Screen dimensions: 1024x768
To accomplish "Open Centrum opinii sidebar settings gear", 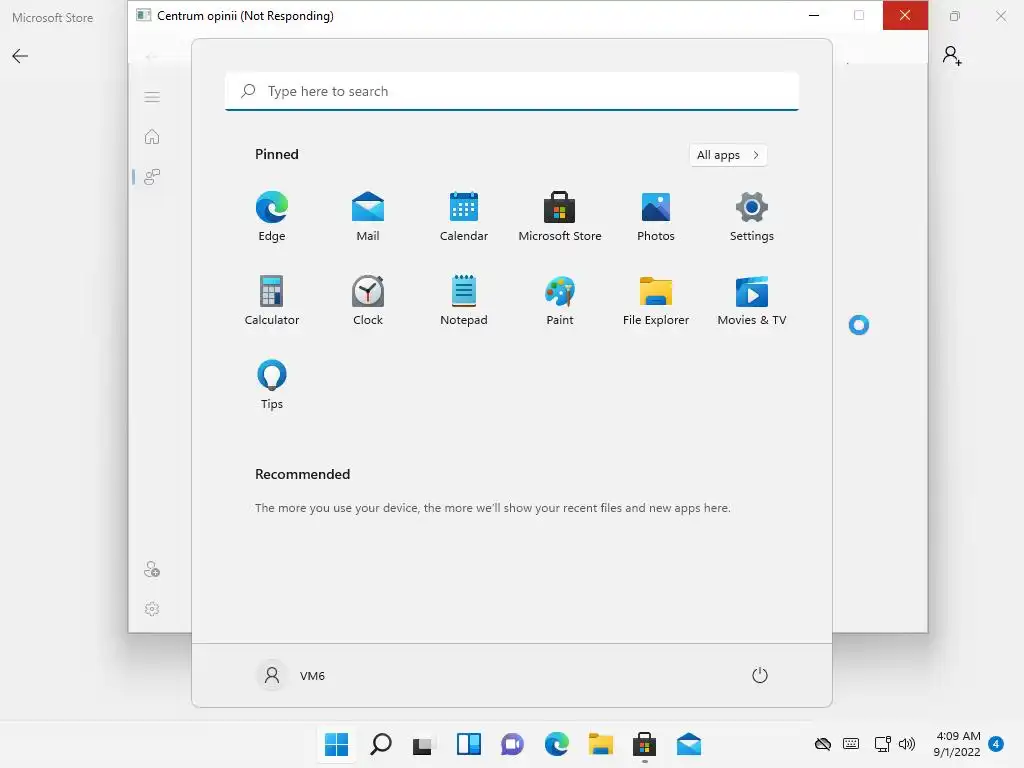I will coord(152,609).
